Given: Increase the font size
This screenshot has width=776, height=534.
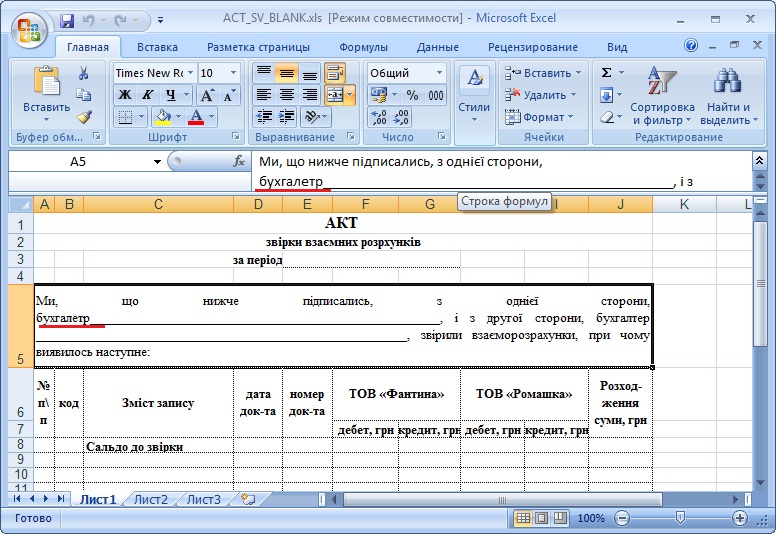Looking at the screenshot, I should [207, 95].
